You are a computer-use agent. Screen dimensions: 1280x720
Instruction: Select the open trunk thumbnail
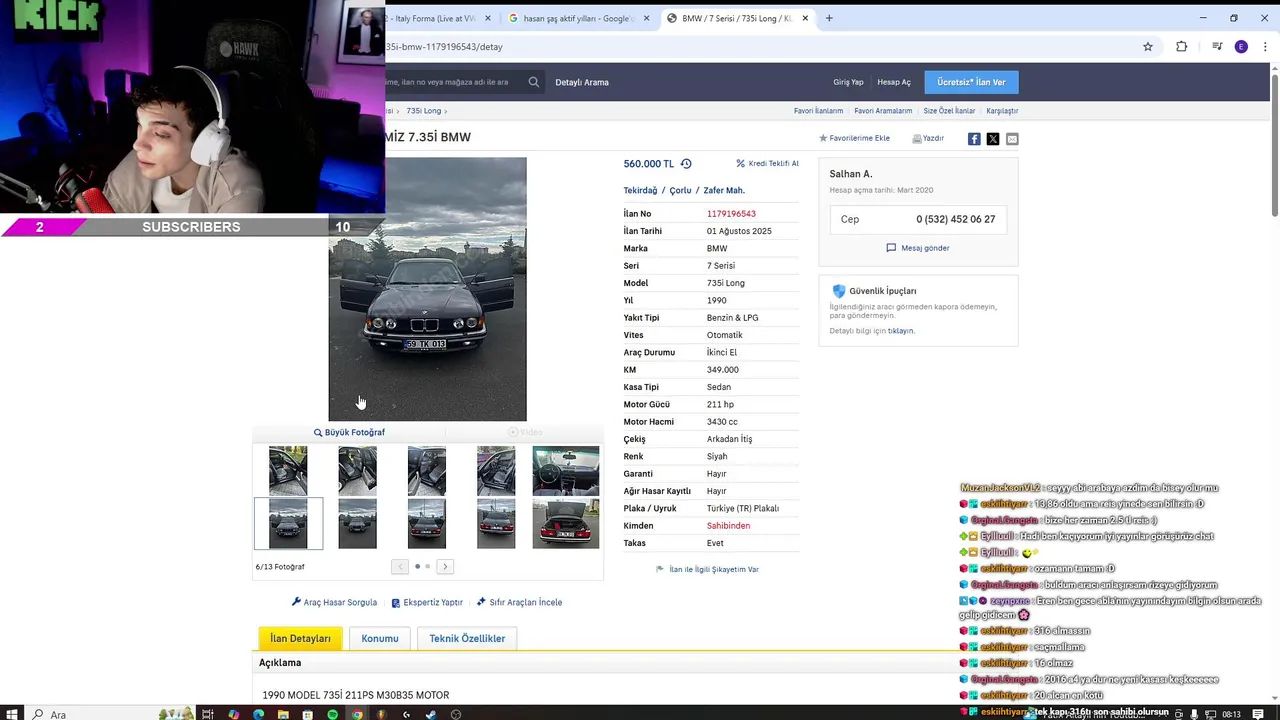point(566,523)
